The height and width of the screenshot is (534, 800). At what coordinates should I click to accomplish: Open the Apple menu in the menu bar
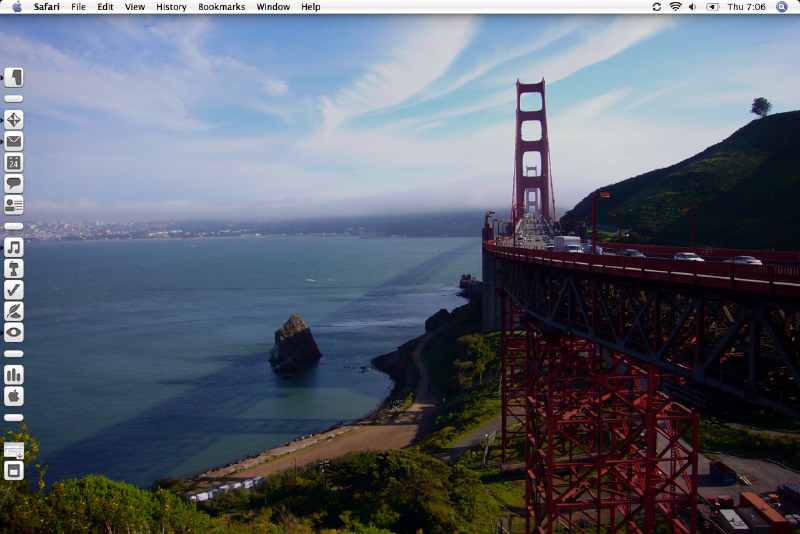point(17,7)
